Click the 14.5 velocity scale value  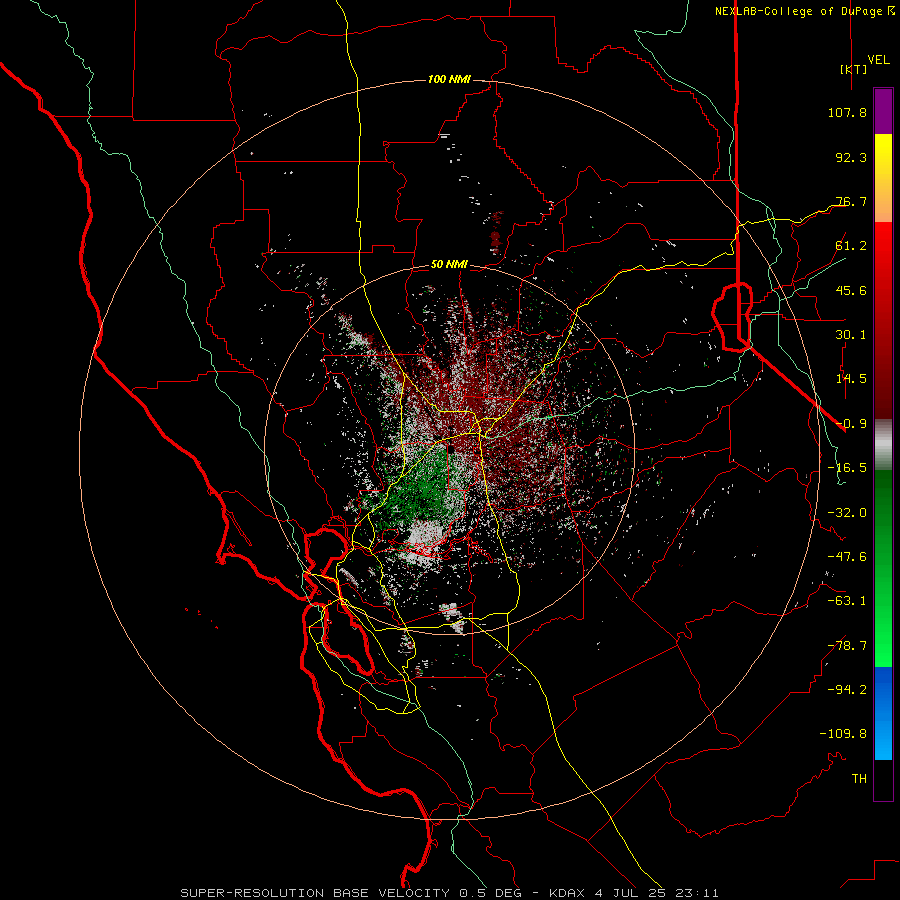click(851, 379)
